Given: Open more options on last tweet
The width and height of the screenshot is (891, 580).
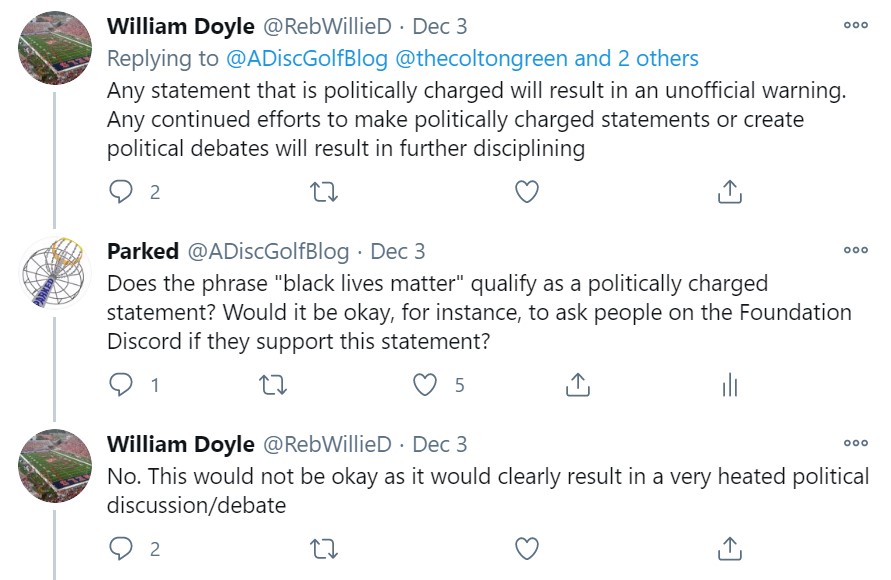Looking at the screenshot, I should [855, 443].
